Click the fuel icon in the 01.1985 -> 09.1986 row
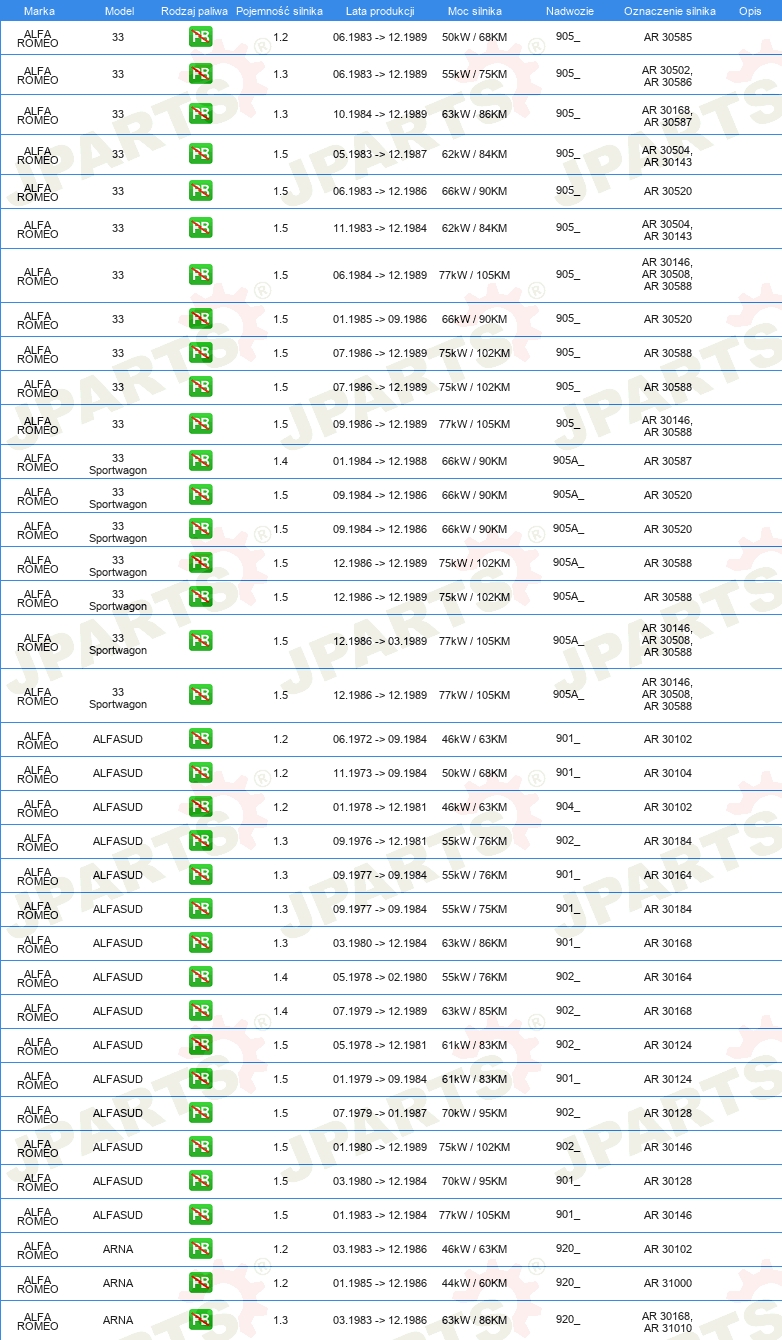 pyautogui.click(x=200, y=319)
